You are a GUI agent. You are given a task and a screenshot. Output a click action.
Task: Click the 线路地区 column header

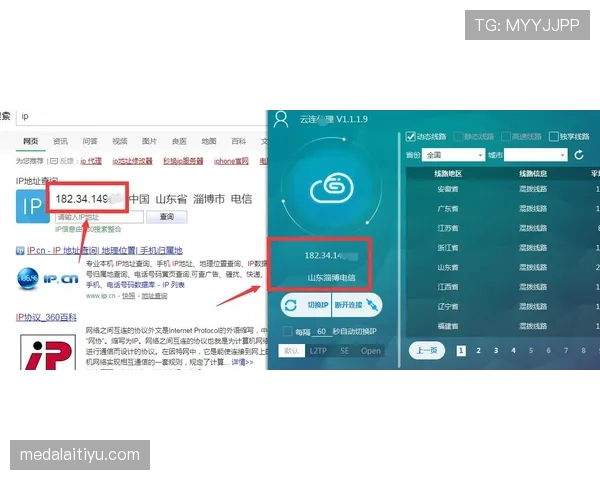[448, 174]
